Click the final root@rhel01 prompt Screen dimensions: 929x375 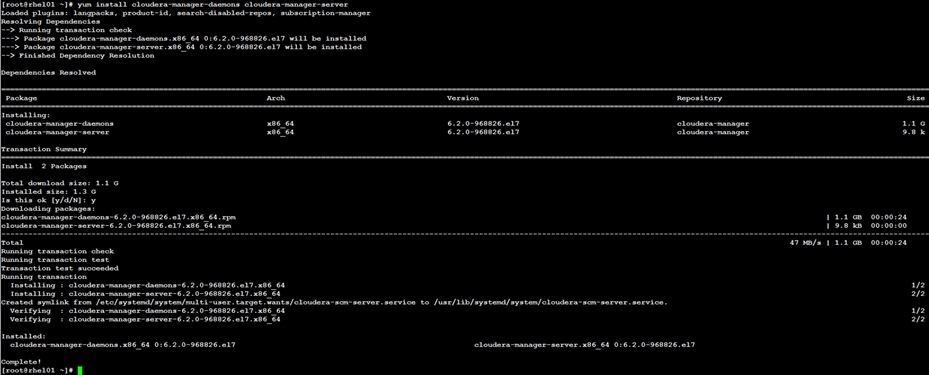(x=37, y=370)
